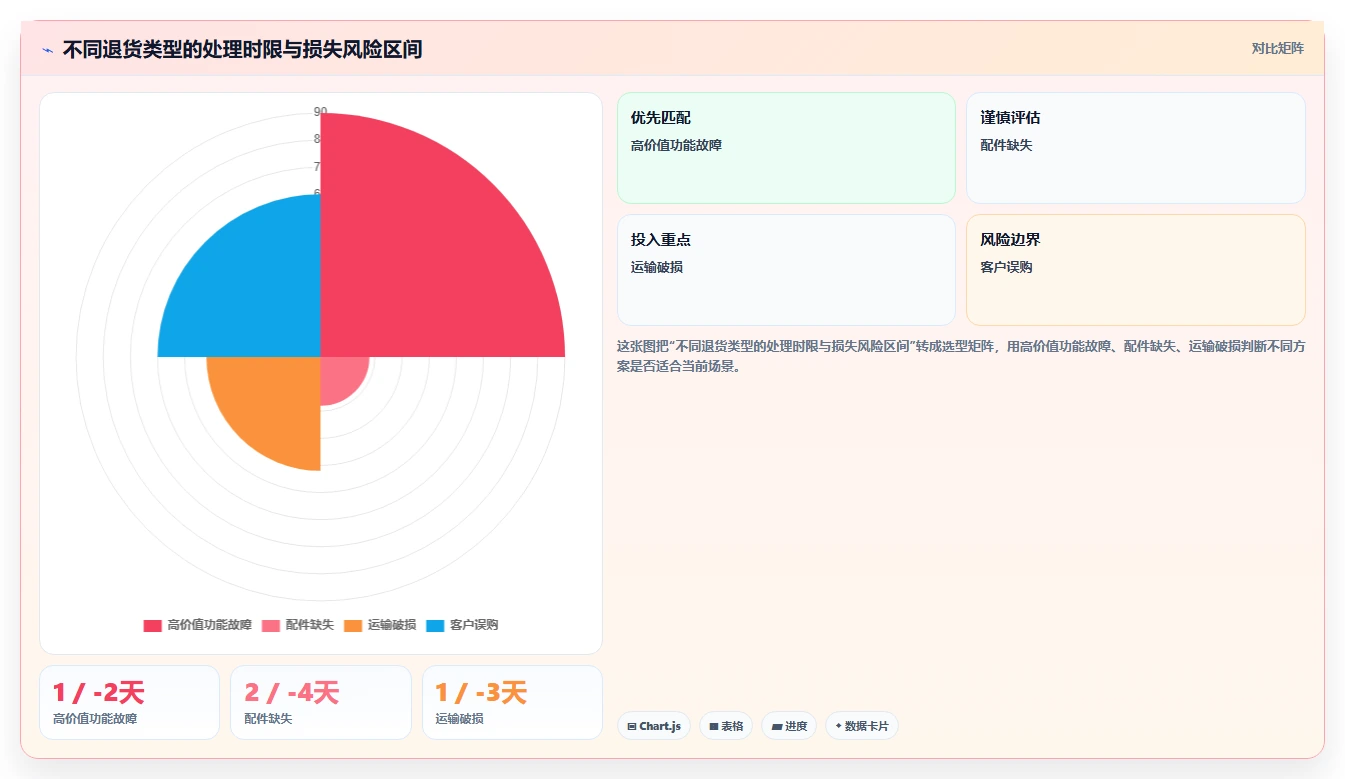Click 运输破损 text in 投入重点 card
1345x779 pixels.
coord(657,267)
